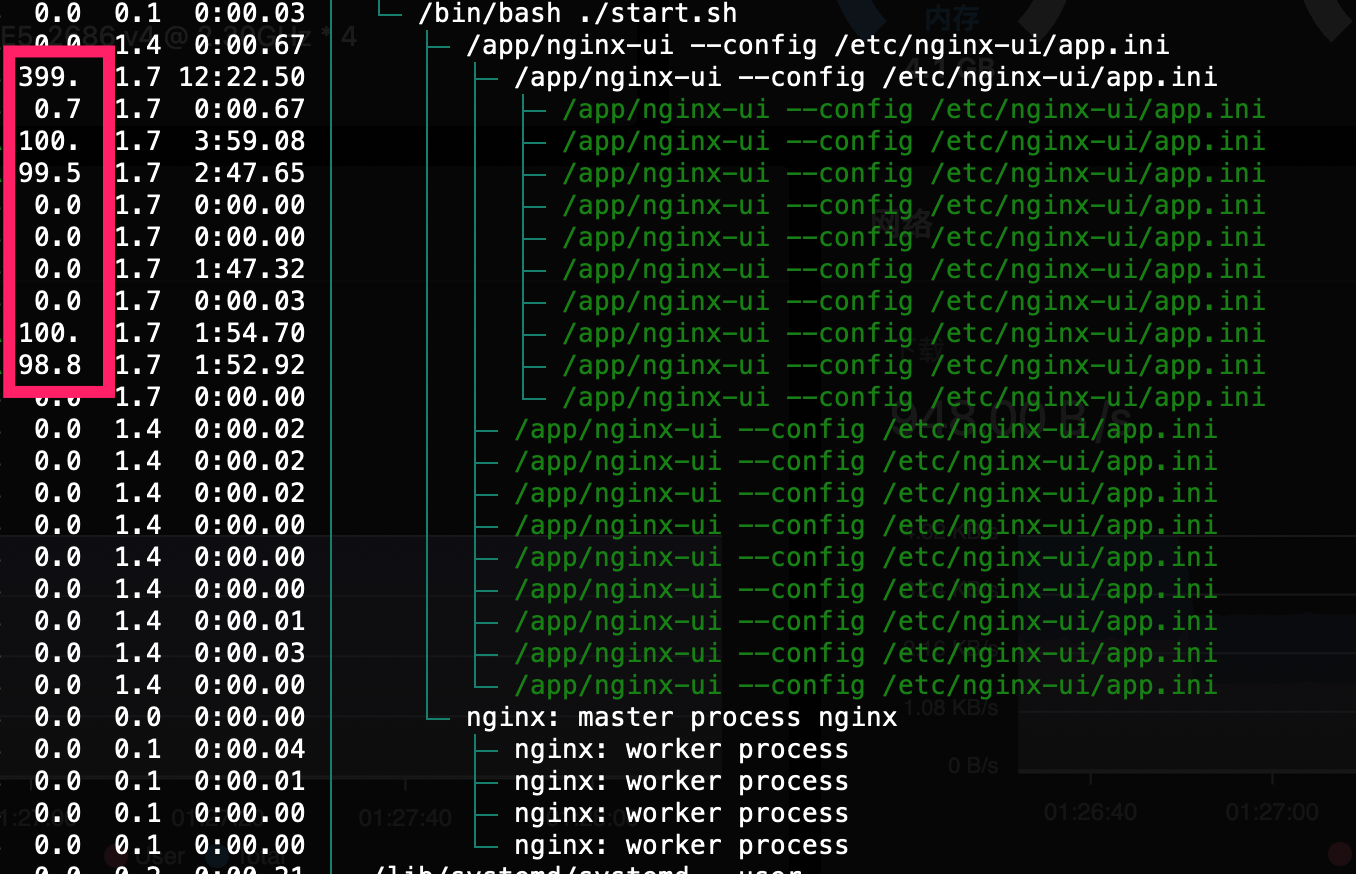Click the 0.7 CPU percentage value
Viewport: 1356px width, 874px height.
[57, 109]
